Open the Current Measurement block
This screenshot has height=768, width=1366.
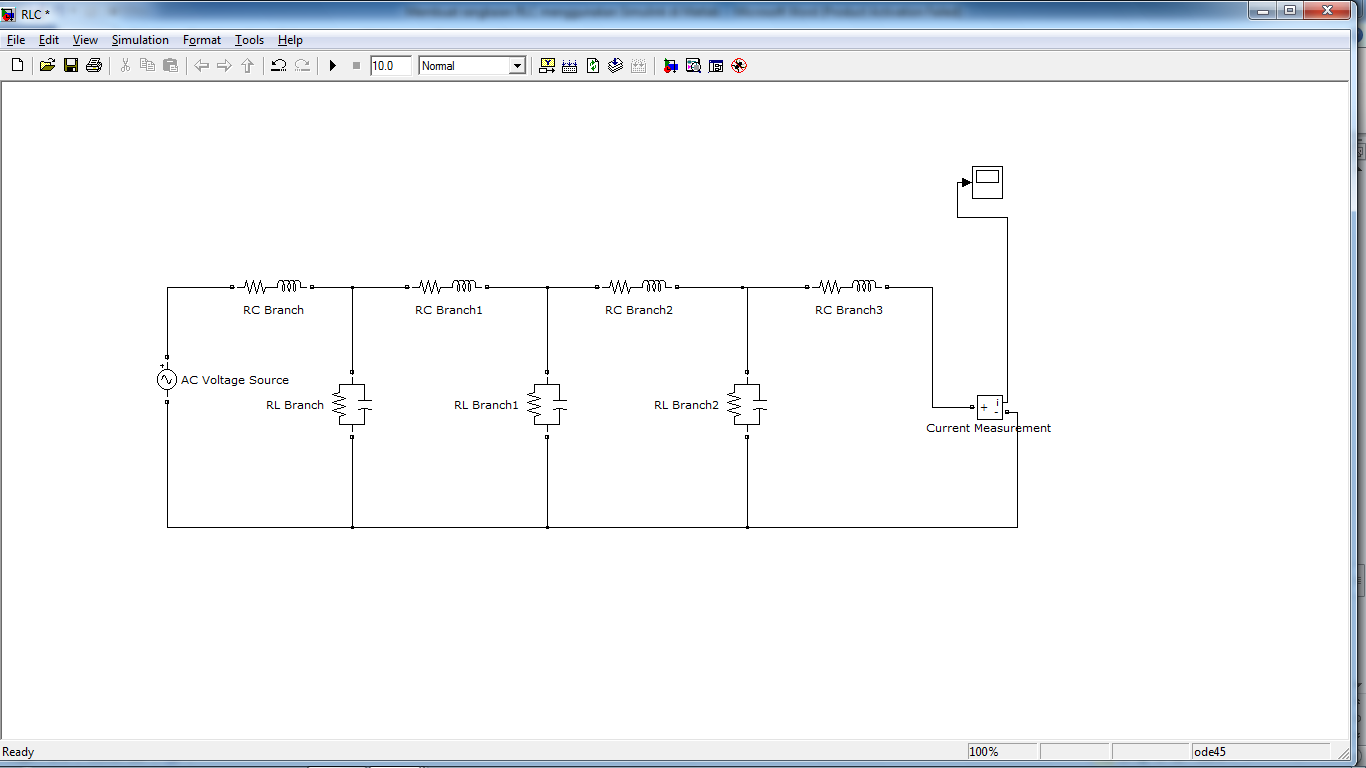click(988, 407)
